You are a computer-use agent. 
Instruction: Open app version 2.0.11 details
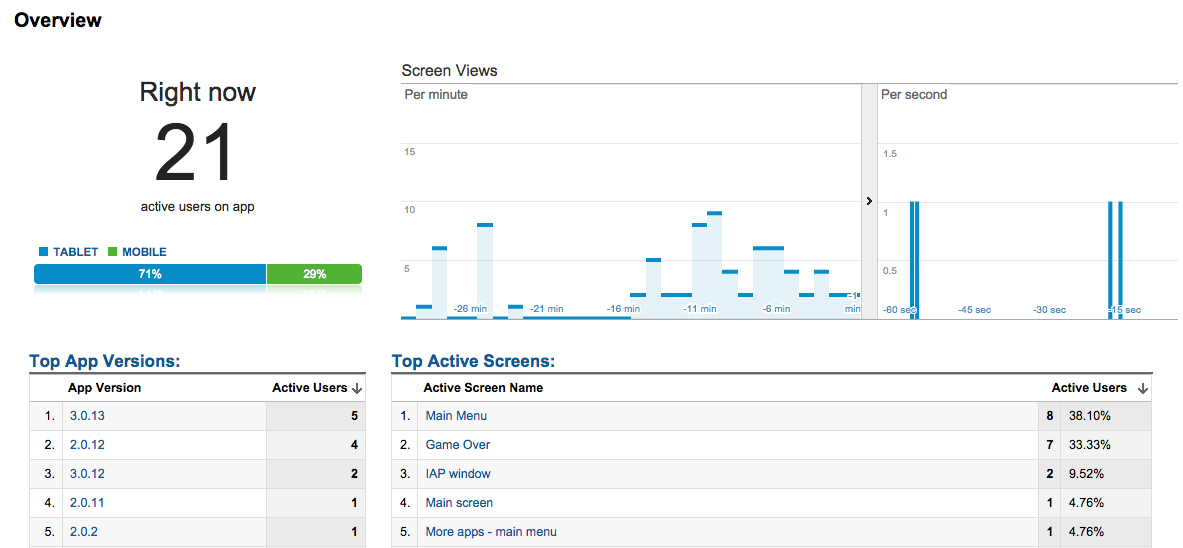87,503
